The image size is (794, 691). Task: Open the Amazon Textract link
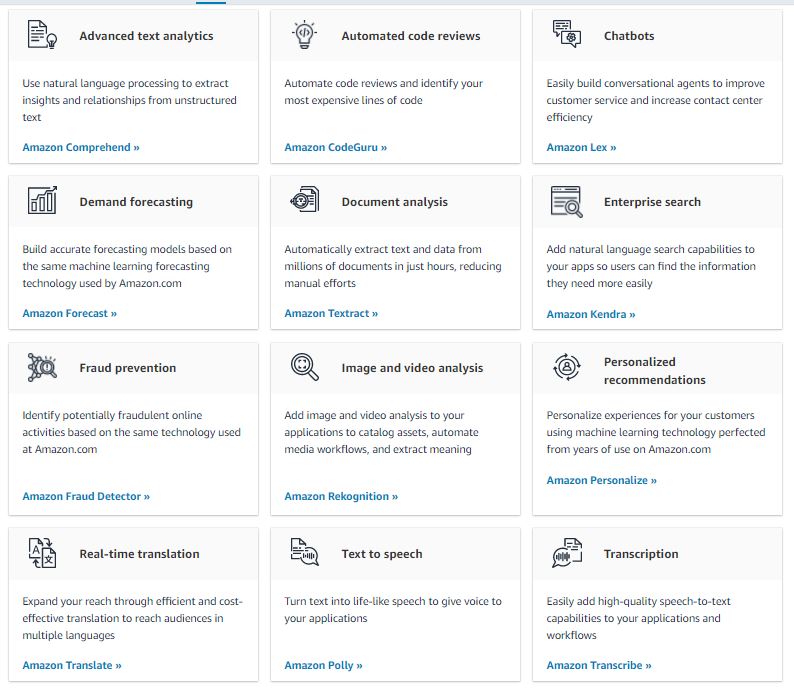tap(331, 313)
